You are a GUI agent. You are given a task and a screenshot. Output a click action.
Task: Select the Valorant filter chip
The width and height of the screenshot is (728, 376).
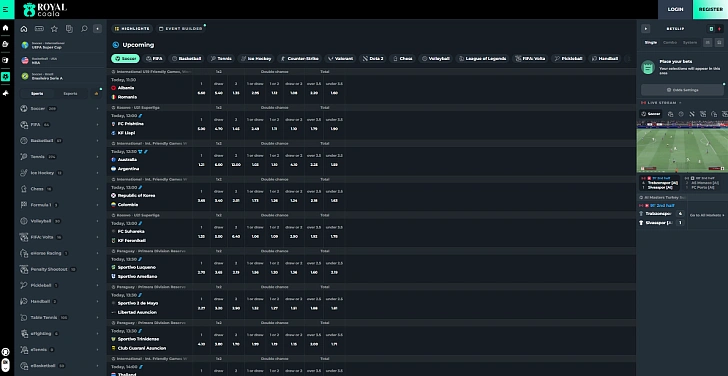tap(340, 58)
